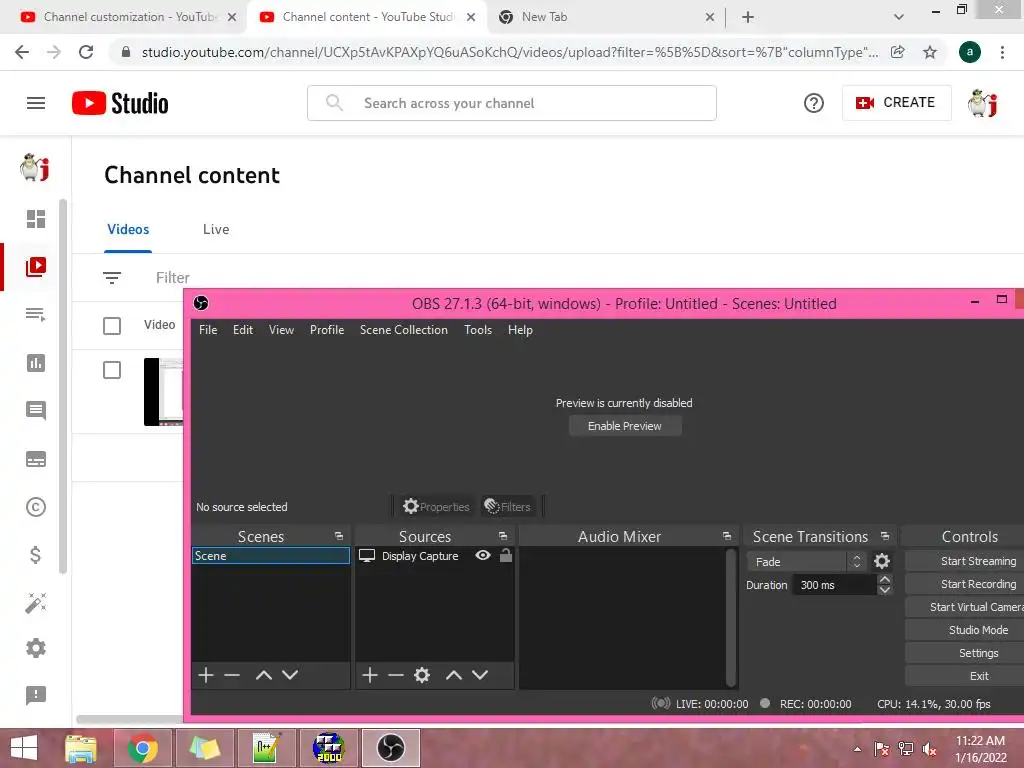Hide Display Capture with eye icon
1024x768 pixels.
pyautogui.click(x=483, y=555)
